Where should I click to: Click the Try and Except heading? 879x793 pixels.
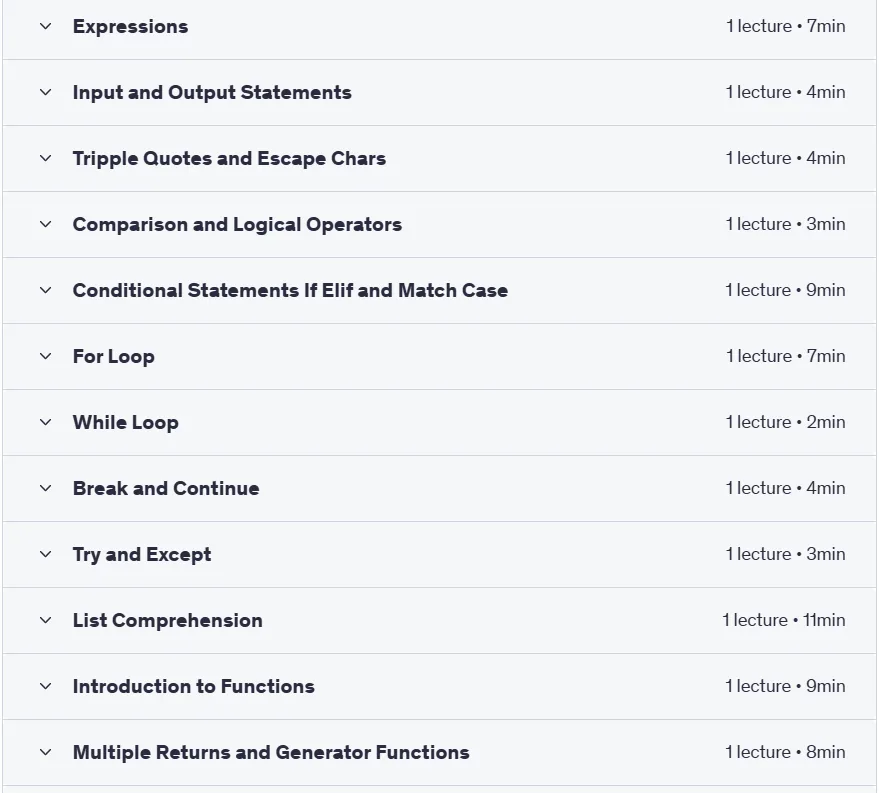142,555
